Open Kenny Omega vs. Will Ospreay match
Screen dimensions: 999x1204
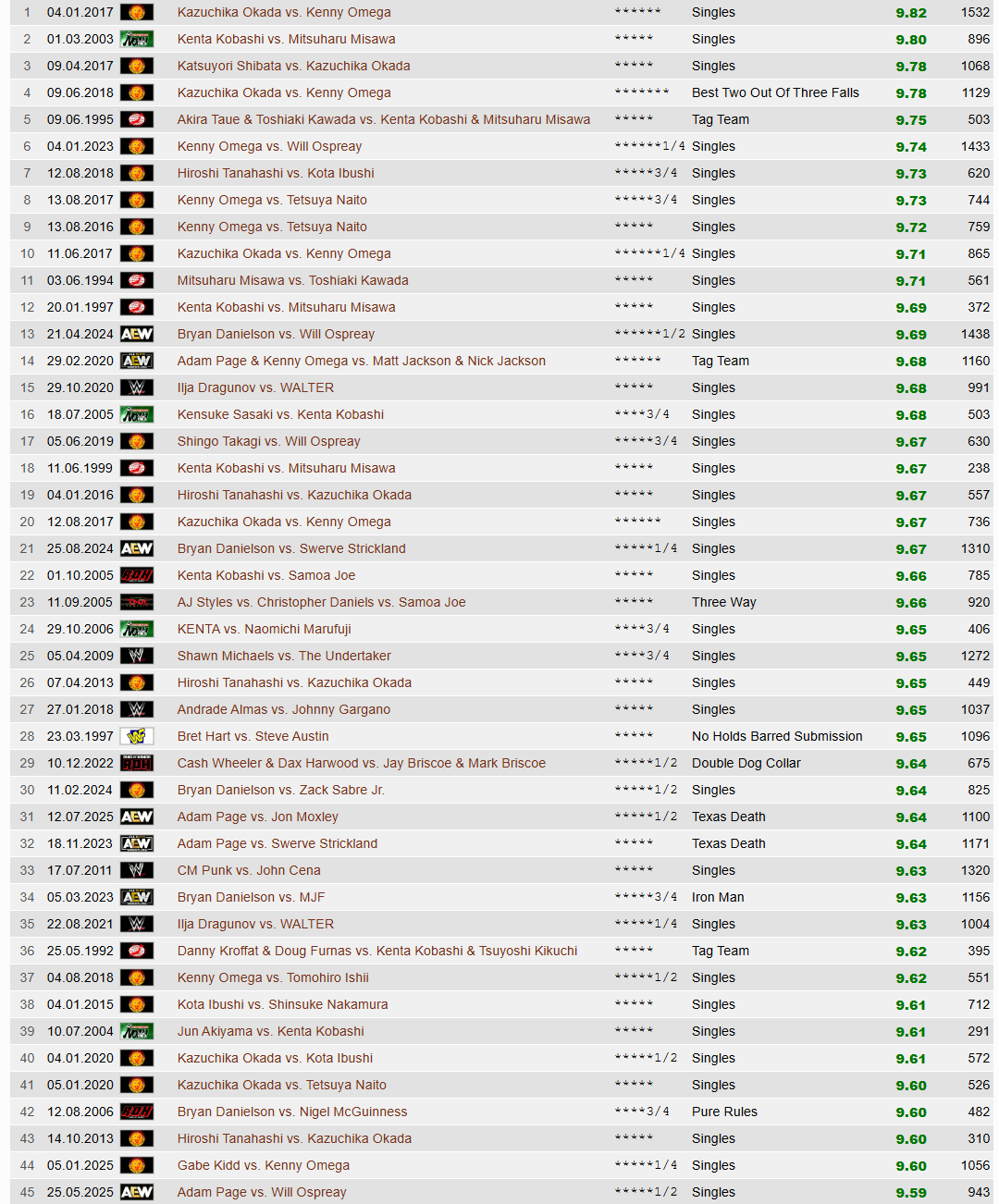(x=270, y=147)
